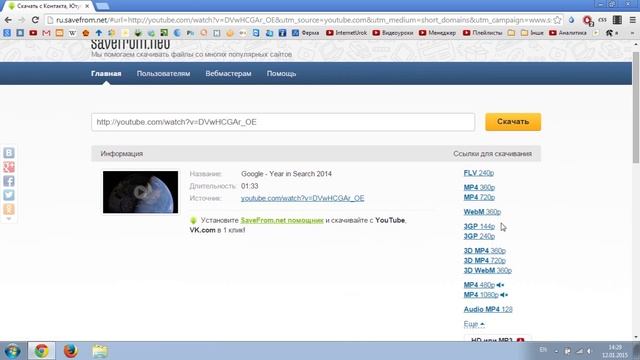Screen dimensions: 640x360
Task: Open the Пользователям navigation tab
Action: pyautogui.click(x=163, y=73)
